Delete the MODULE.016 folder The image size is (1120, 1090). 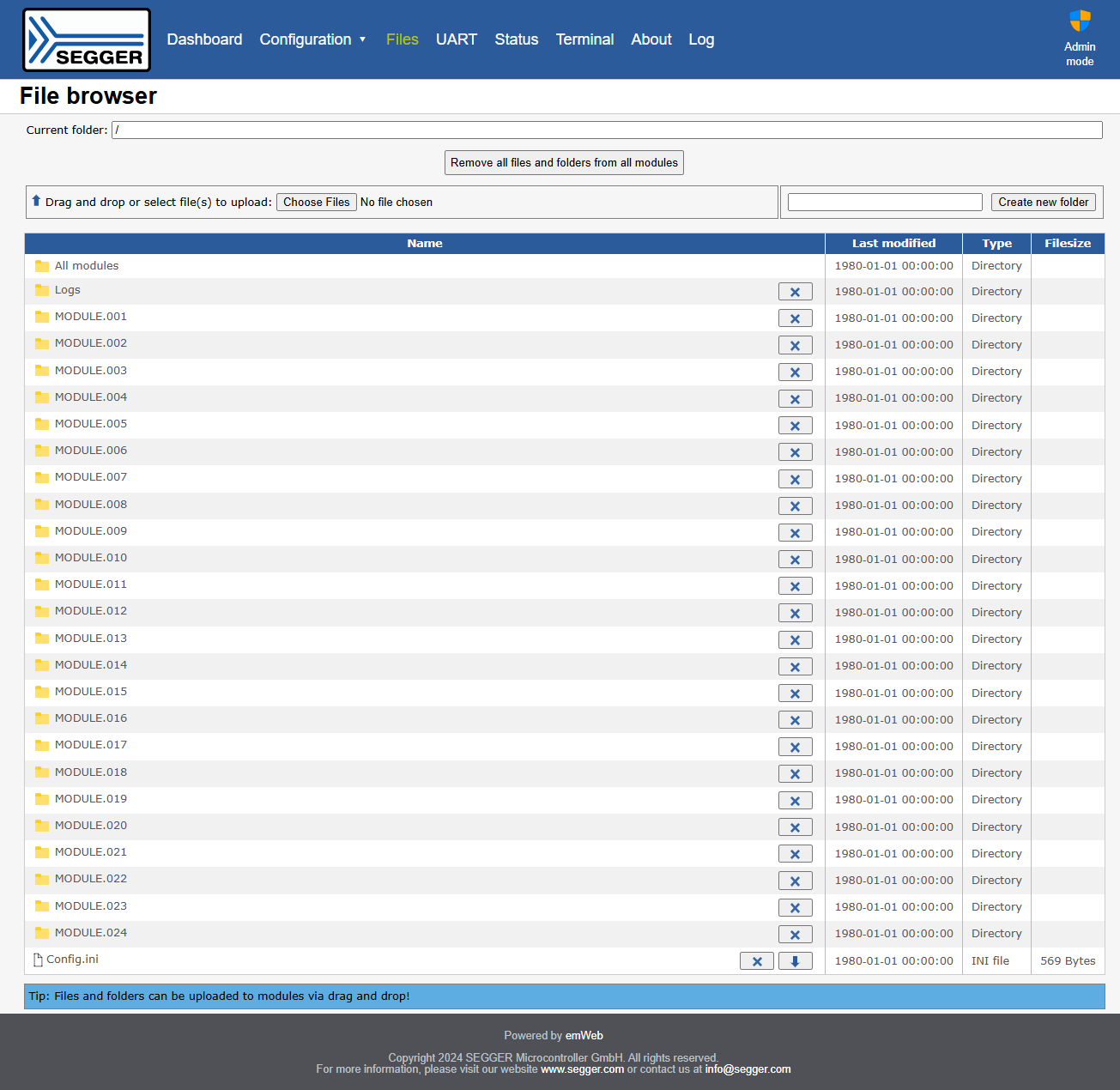(x=795, y=720)
